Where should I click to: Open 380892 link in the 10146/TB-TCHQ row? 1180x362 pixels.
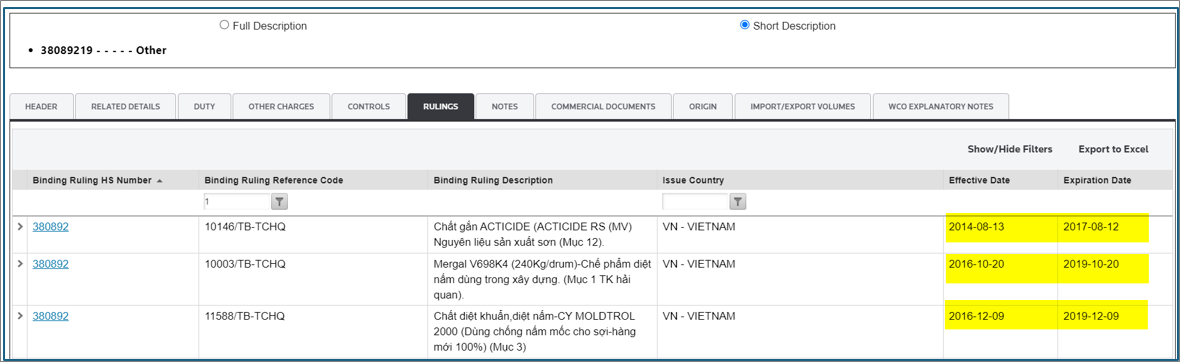coord(50,227)
